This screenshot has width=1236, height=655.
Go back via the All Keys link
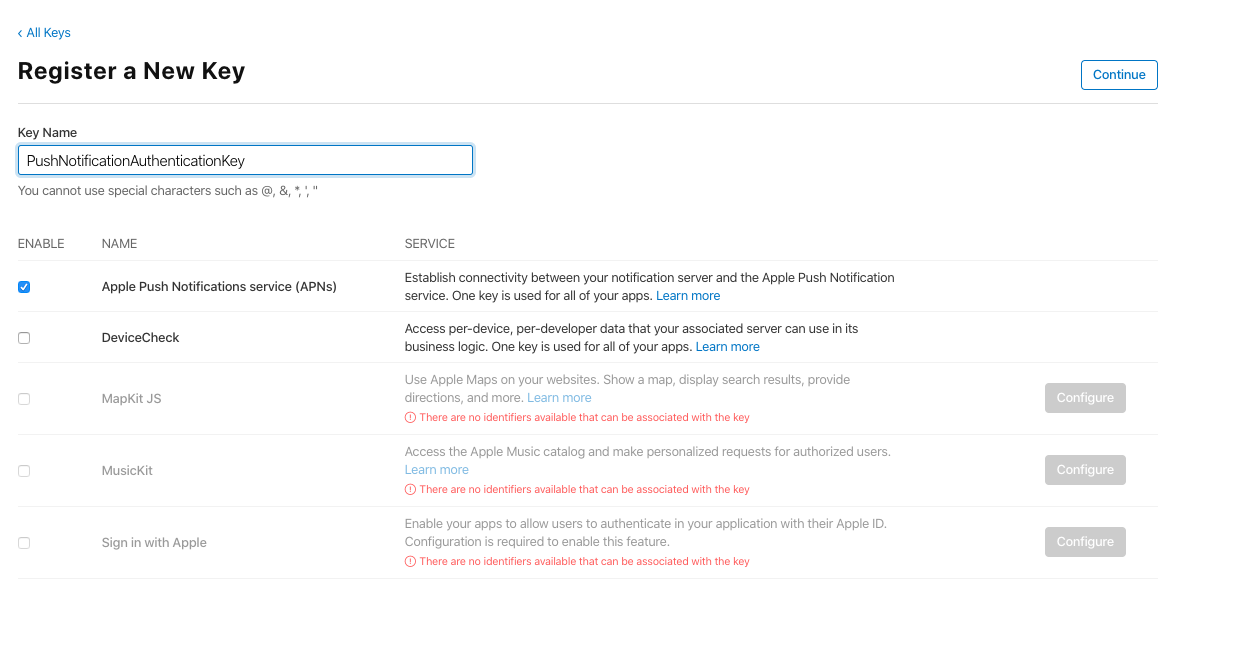point(45,33)
